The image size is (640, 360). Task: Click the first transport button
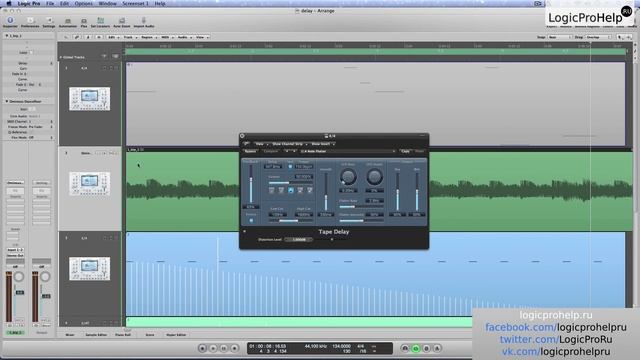click(x=202, y=348)
